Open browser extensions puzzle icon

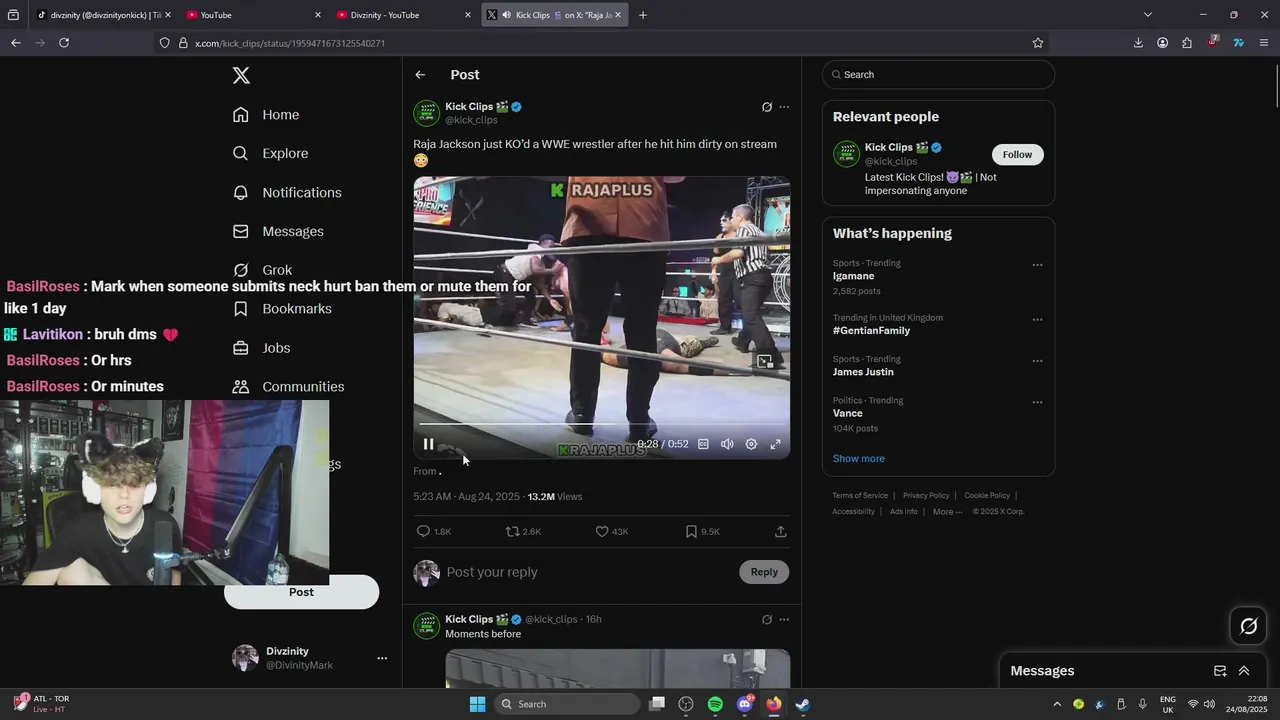tap(1187, 43)
